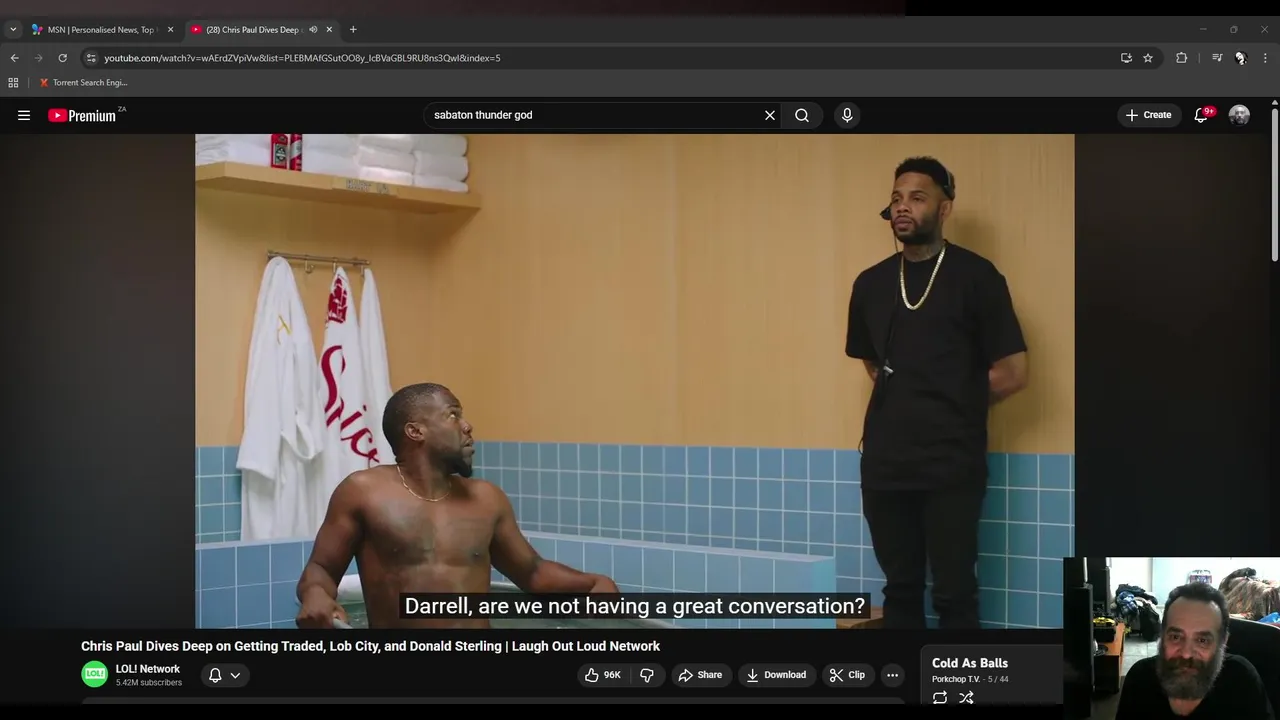Image resolution: width=1280 pixels, height=720 pixels.
Task: Select the 5.42M subscribers text
Action: point(149,683)
